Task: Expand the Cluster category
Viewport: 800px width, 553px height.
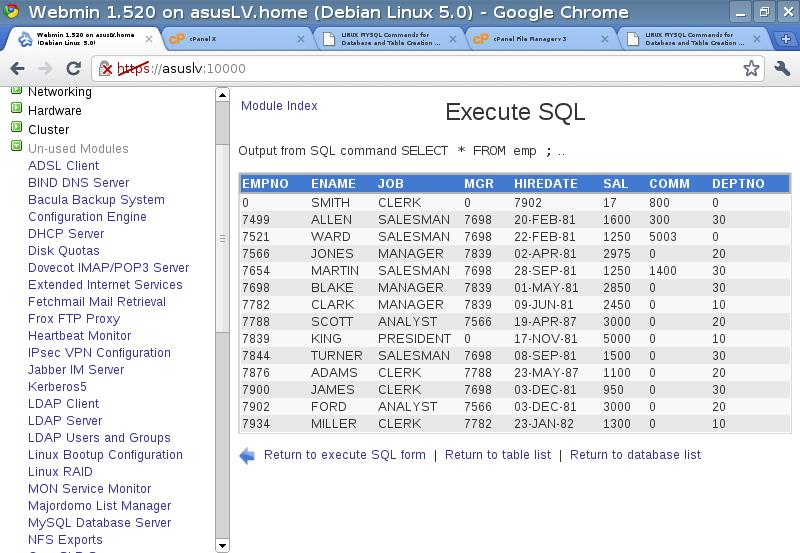Action: 16,128
